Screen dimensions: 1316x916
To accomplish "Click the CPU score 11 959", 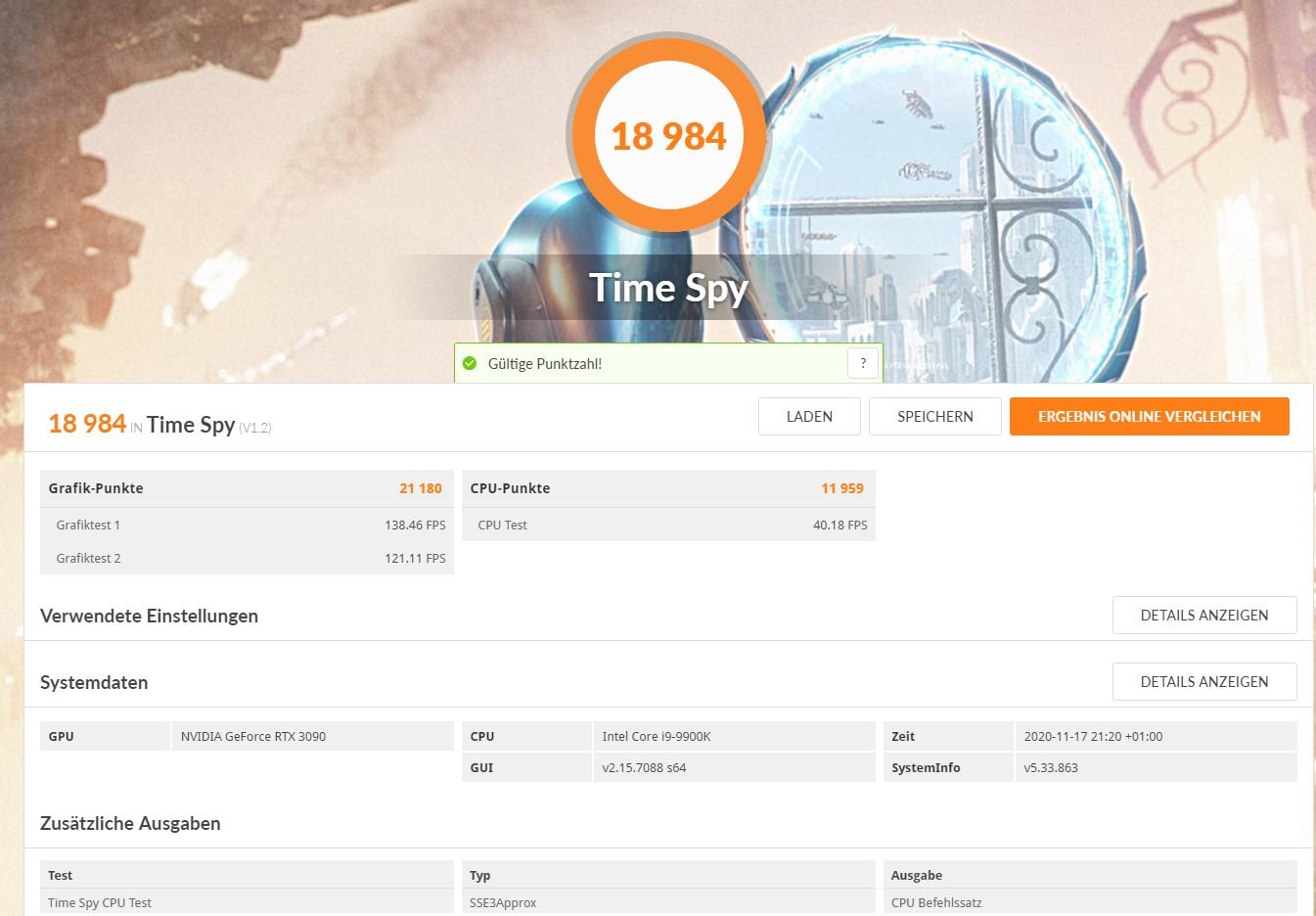I will [x=842, y=488].
